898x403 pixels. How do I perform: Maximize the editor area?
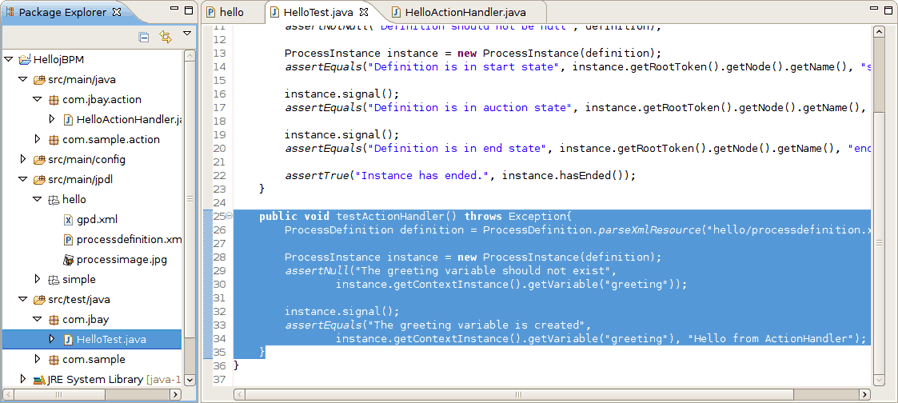coord(887,9)
